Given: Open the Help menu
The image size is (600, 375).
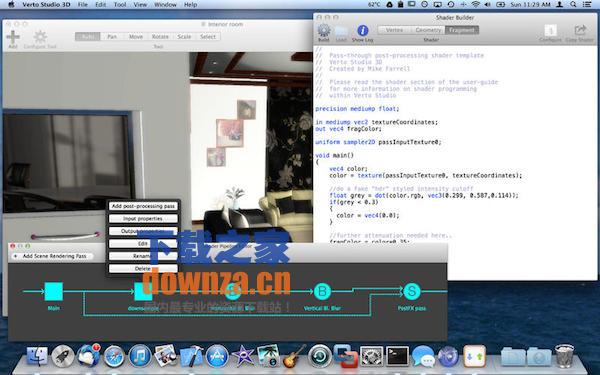Looking at the screenshot, I should 191,5.
